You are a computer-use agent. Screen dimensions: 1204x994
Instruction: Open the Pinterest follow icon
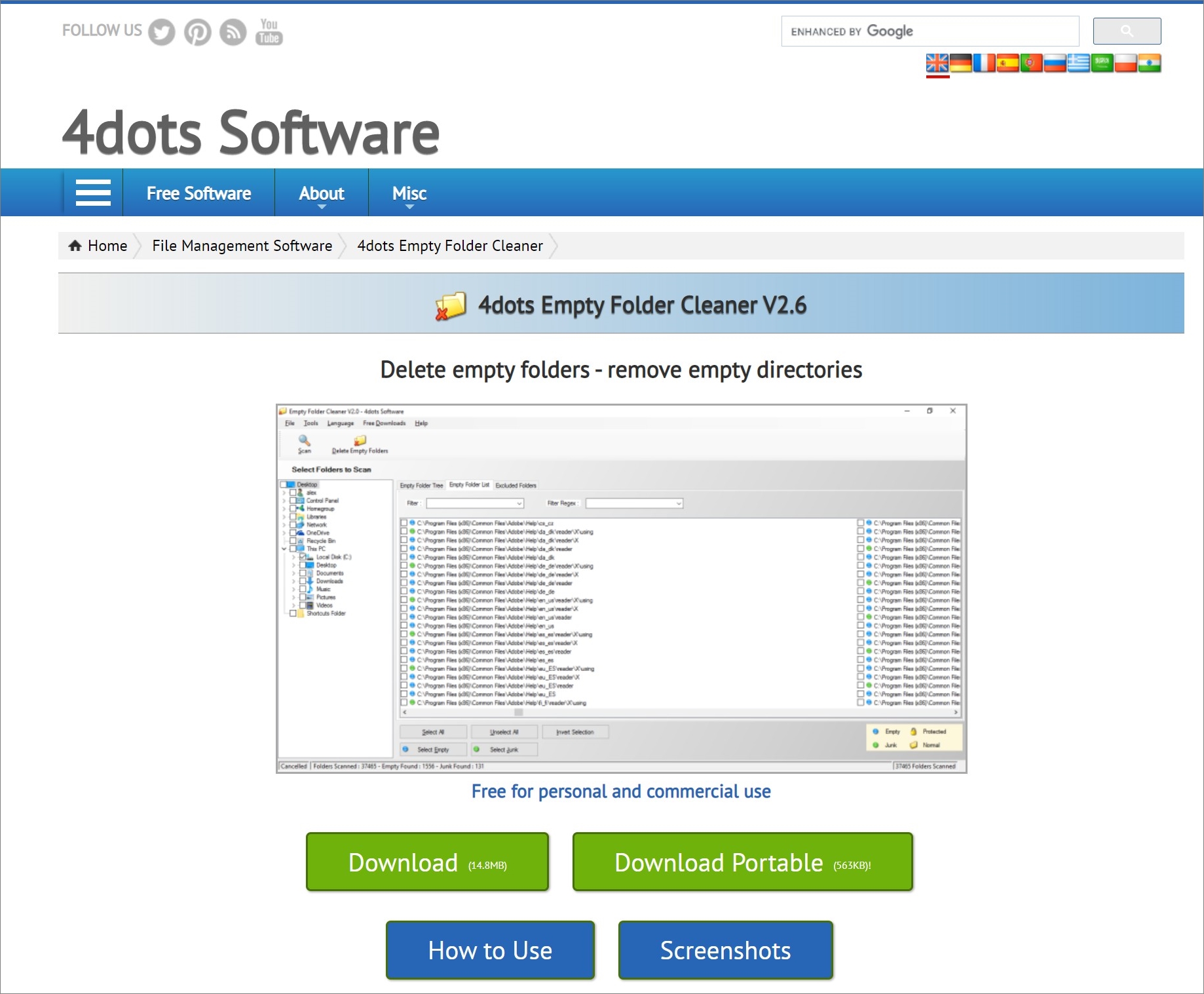pyautogui.click(x=197, y=32)
